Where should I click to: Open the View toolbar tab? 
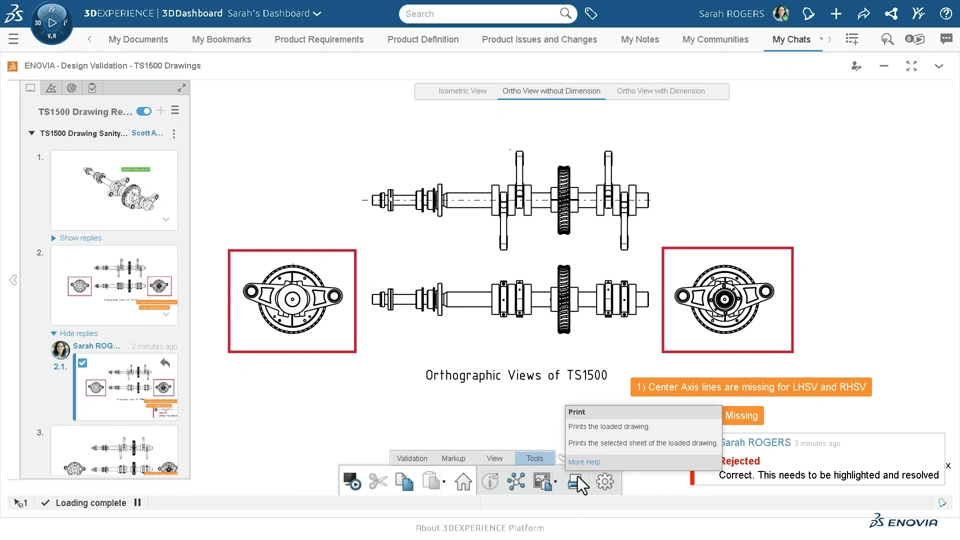tap(495, 458)
